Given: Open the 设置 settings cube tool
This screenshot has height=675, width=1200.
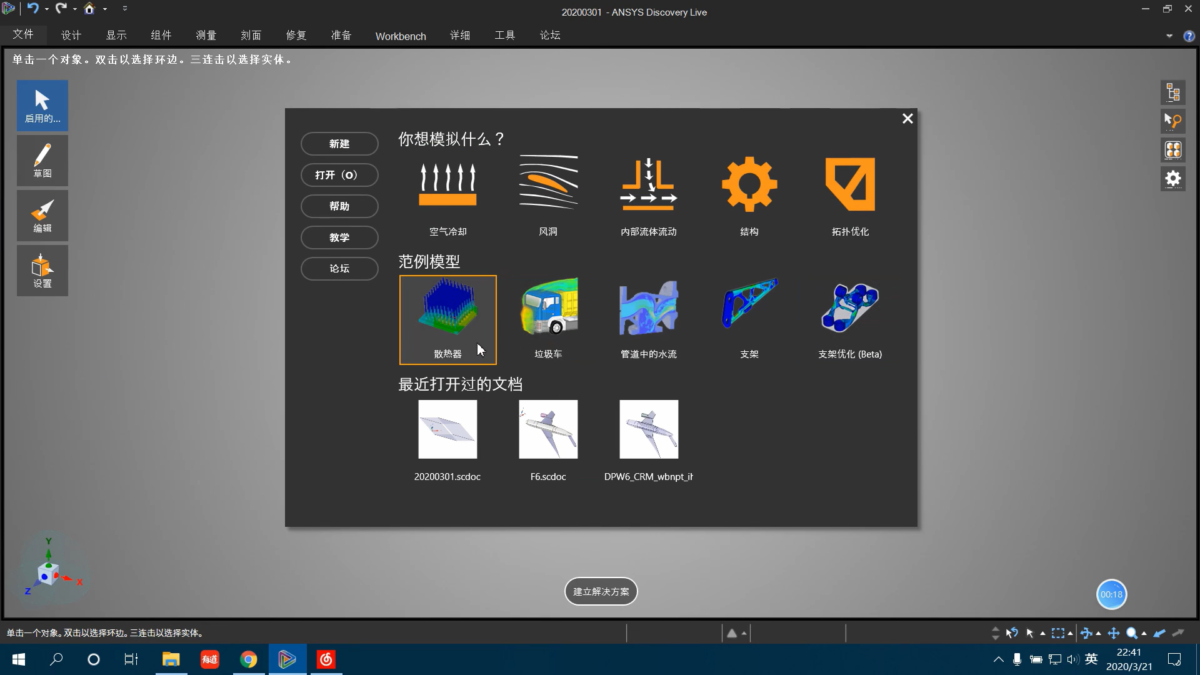Looking at the screenshot, I should pyautogui.click(x=42, y=271).
